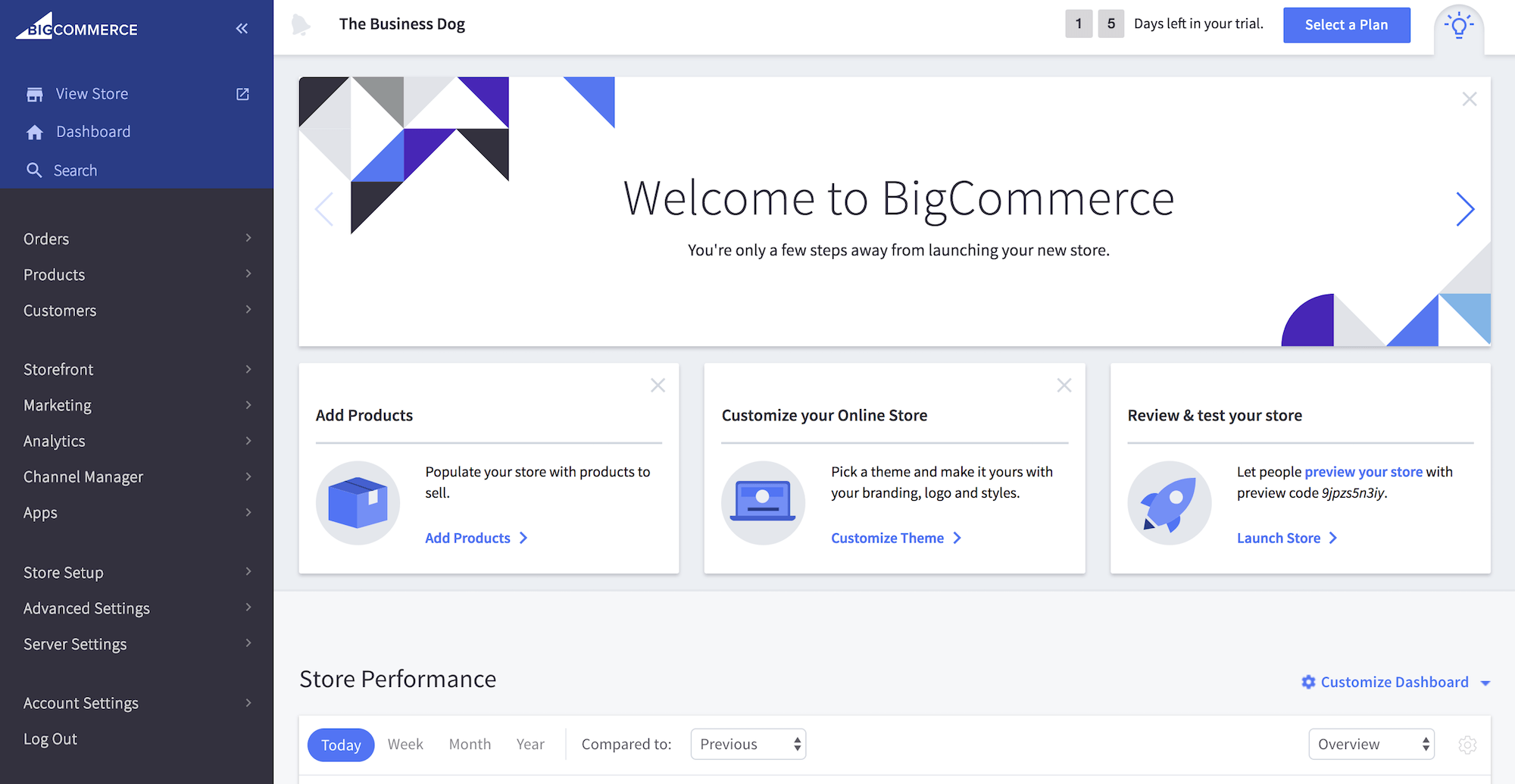Click the Search magnifier icon

[34, 170]
